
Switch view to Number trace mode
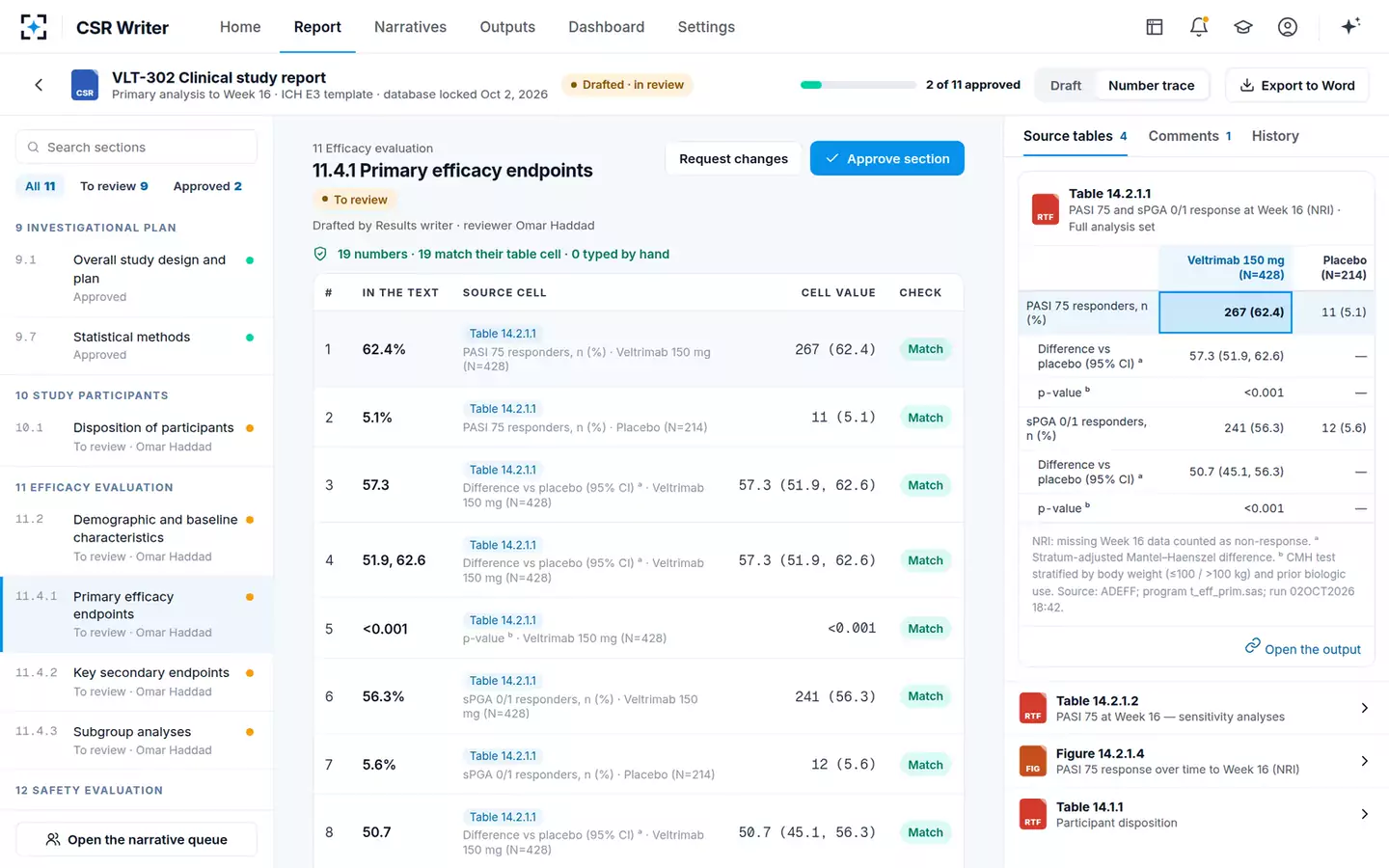[1151, 85]
